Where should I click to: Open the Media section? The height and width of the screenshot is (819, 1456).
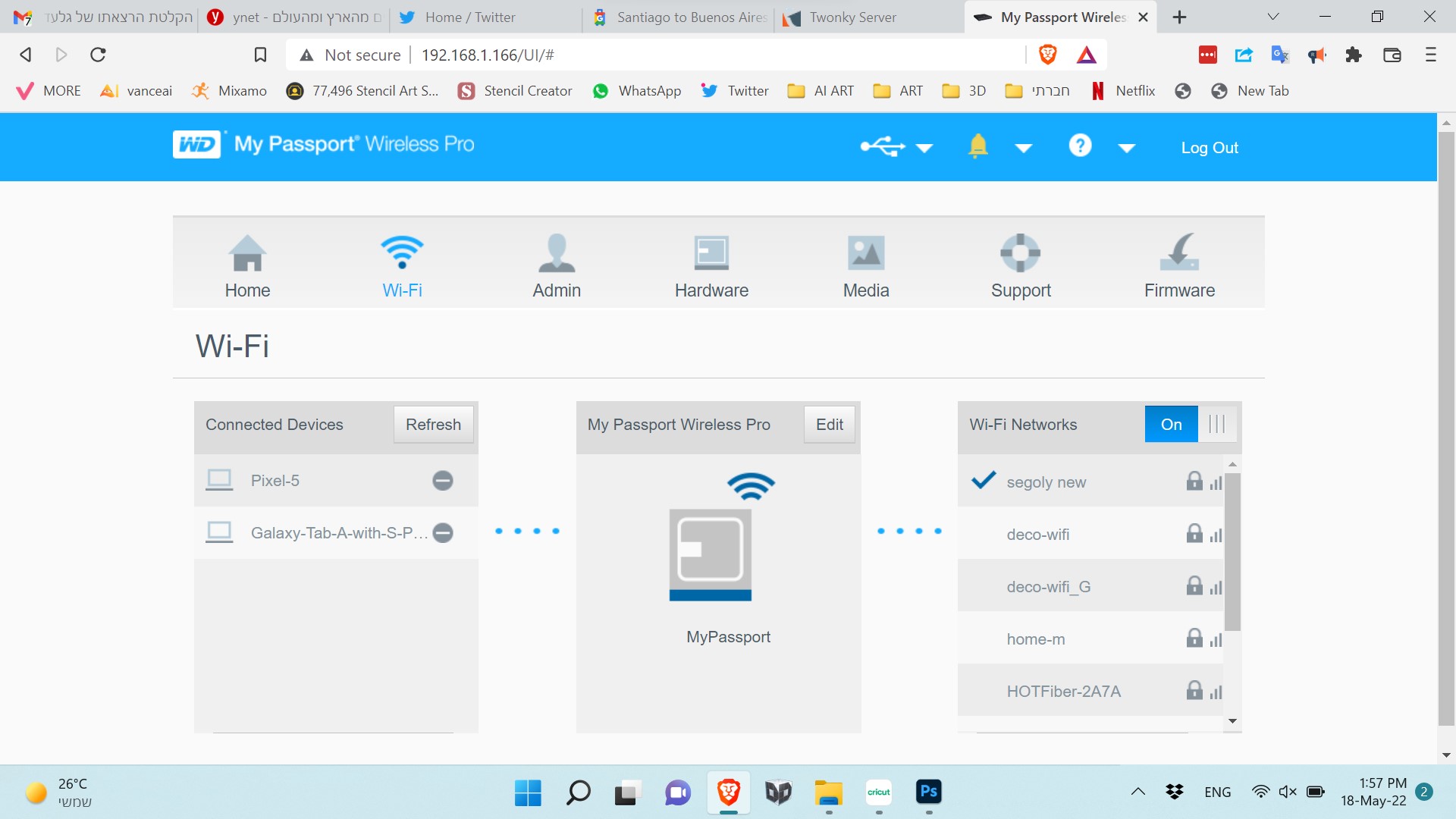(866, 265)
